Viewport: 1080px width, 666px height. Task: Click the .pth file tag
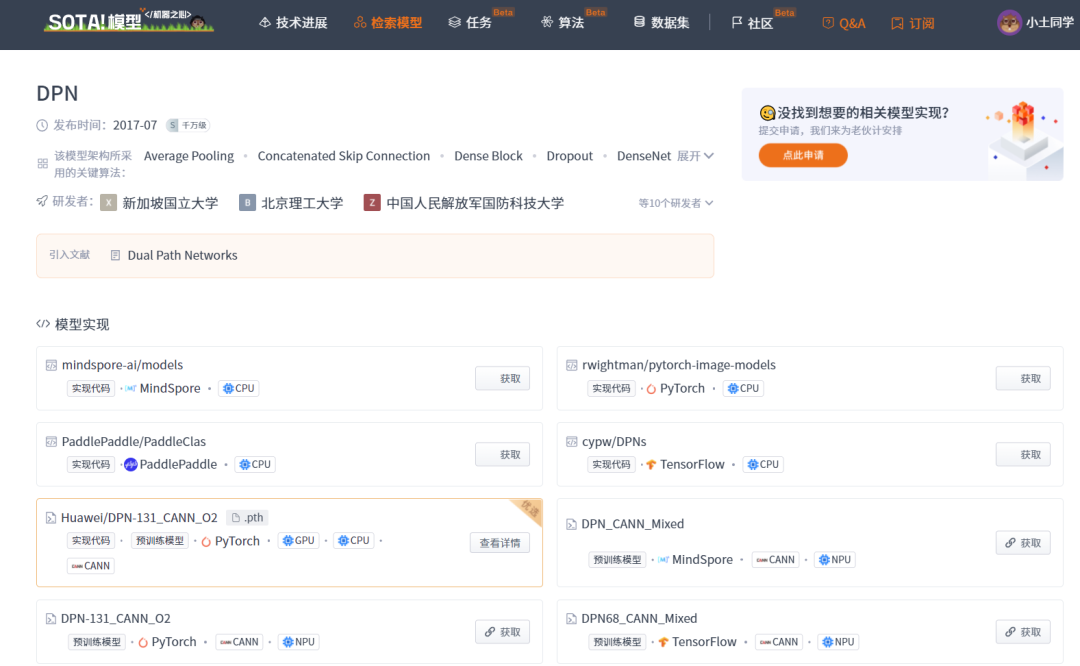pos(247,517)
